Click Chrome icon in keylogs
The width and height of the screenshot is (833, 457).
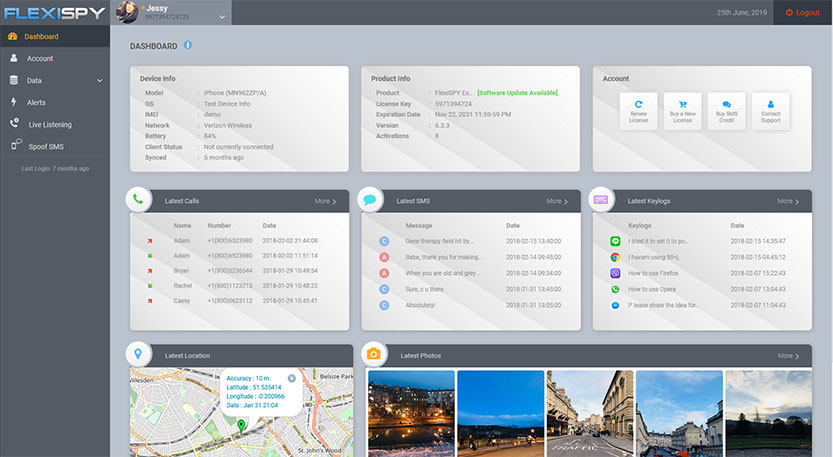pyautogui.click(x=615, y=257)
